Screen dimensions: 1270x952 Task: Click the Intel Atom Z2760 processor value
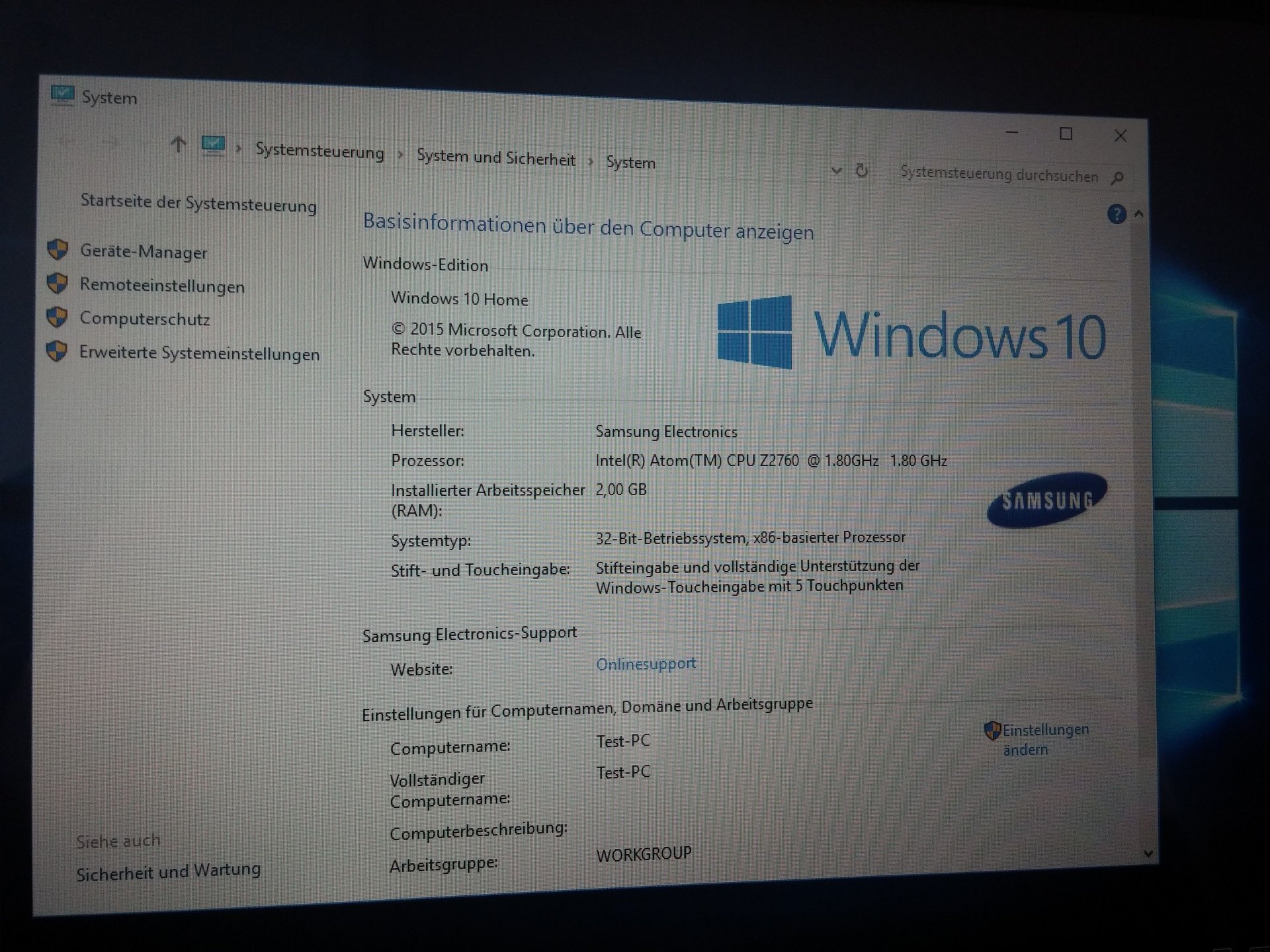pos(771,460)
